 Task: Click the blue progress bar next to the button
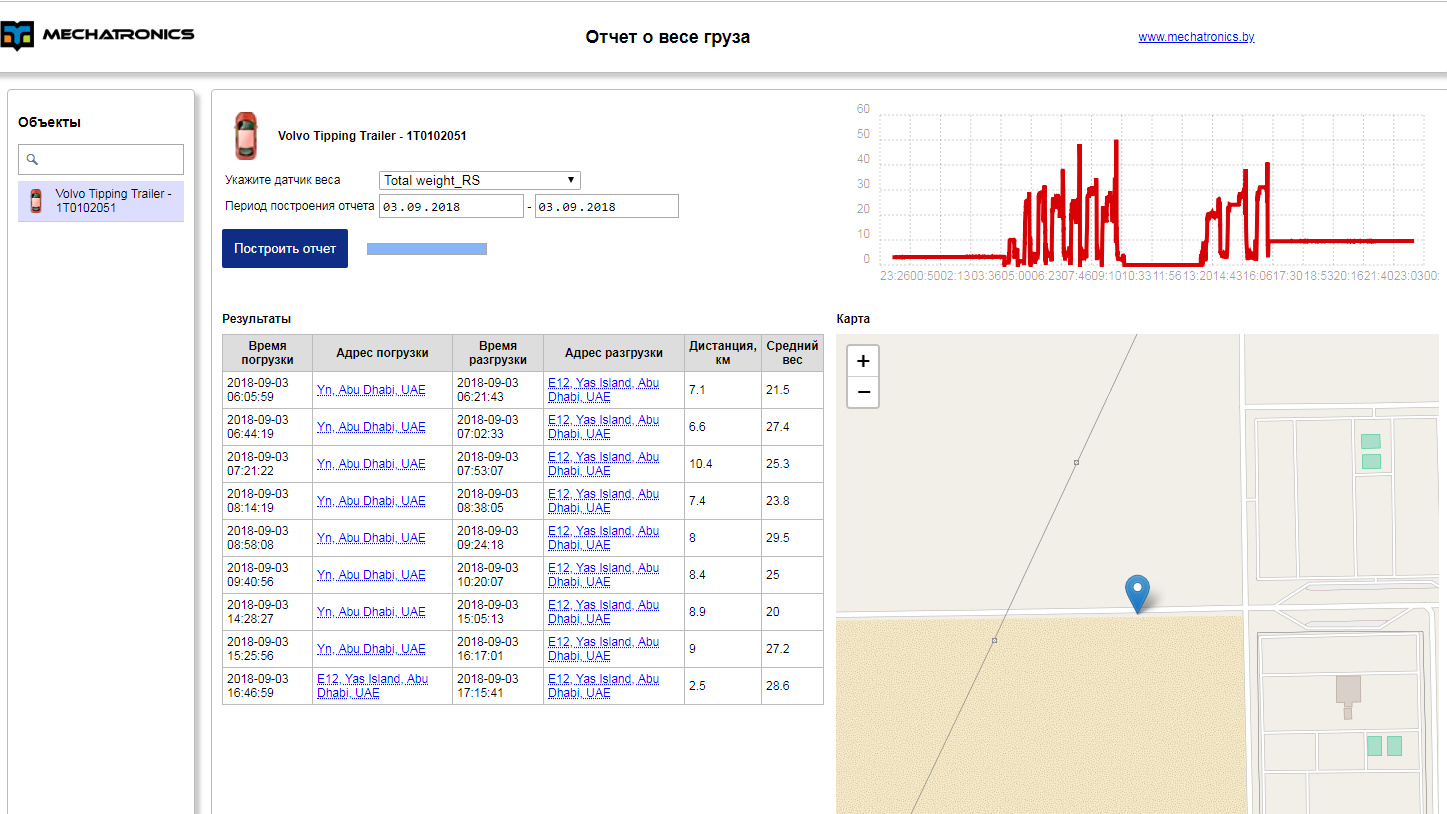tap(427, 249)
